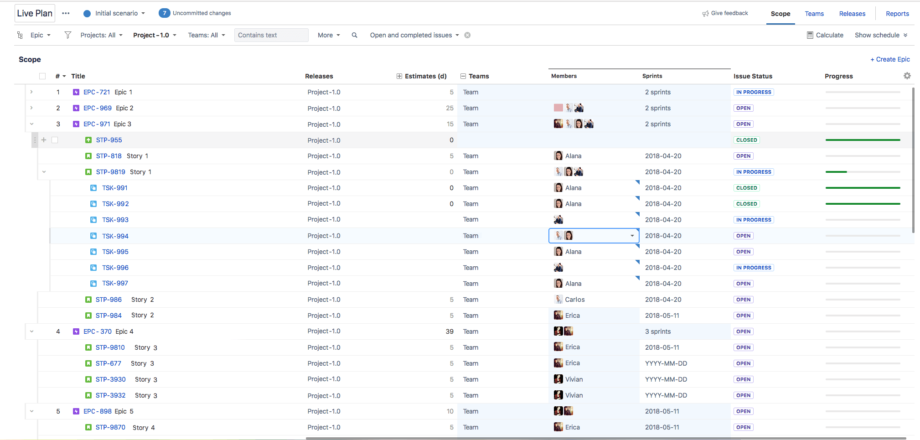Click the plus icon on STP-955 row
The height and width of the screenshot is (440, 920).
43,140
